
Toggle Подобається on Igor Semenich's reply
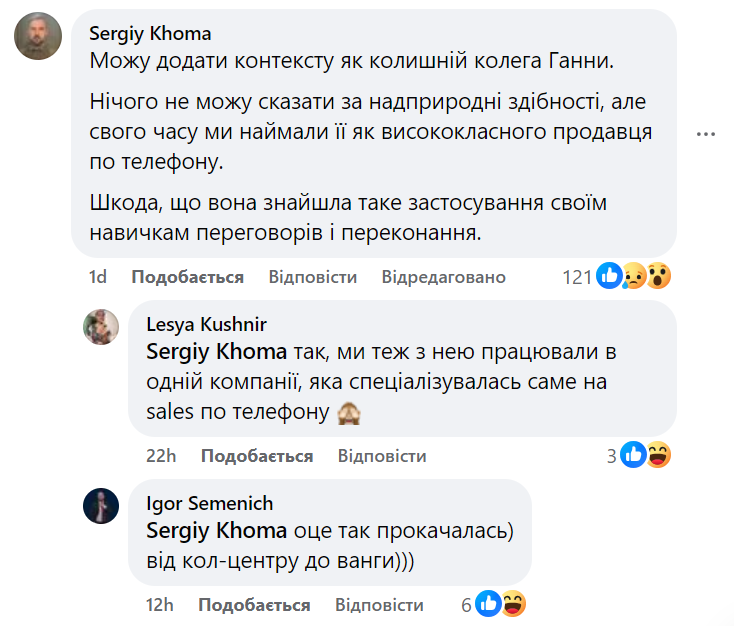click(x=254, y=605)
